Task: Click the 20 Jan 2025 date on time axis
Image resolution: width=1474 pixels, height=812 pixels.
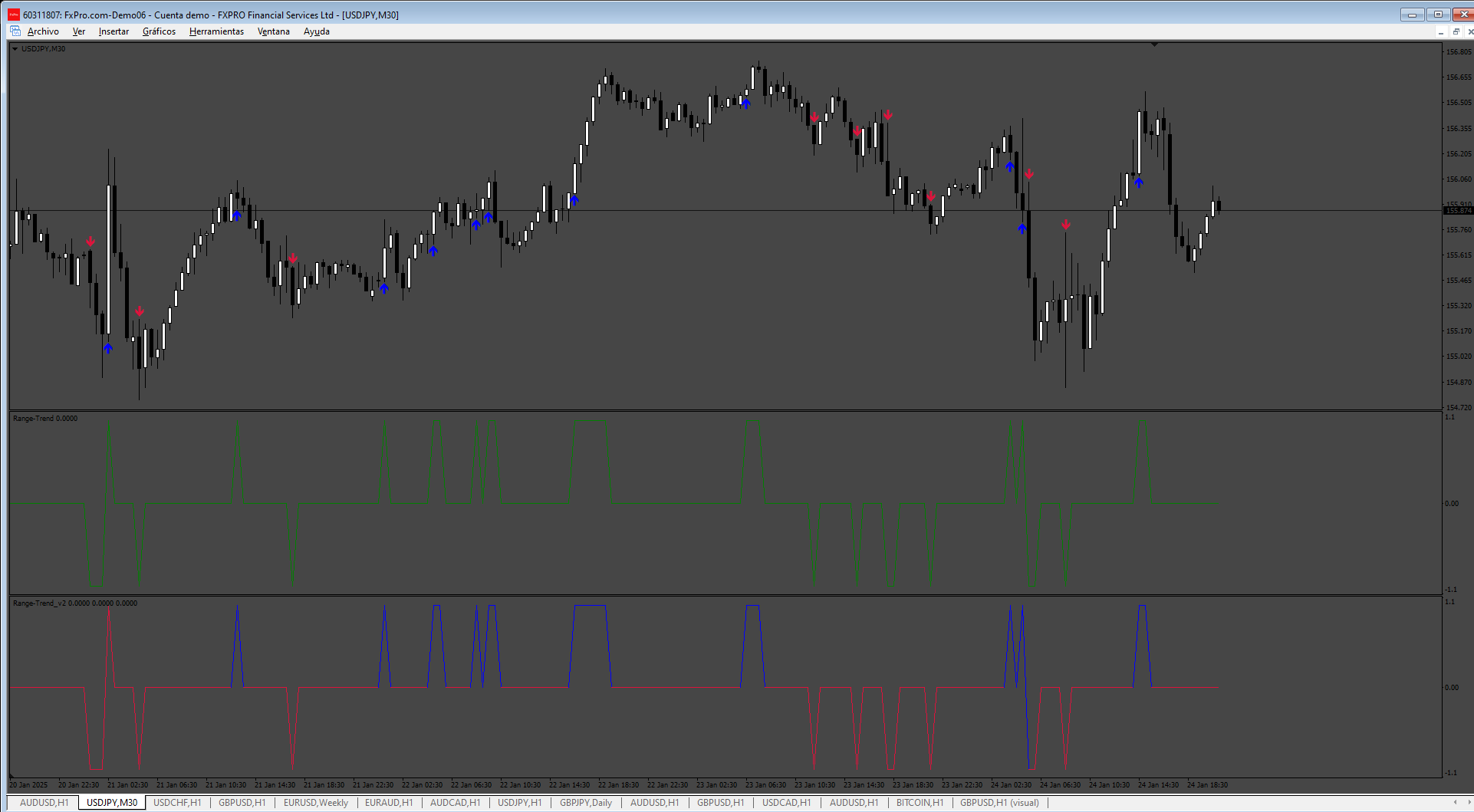Action: click(x=28, y=785)
